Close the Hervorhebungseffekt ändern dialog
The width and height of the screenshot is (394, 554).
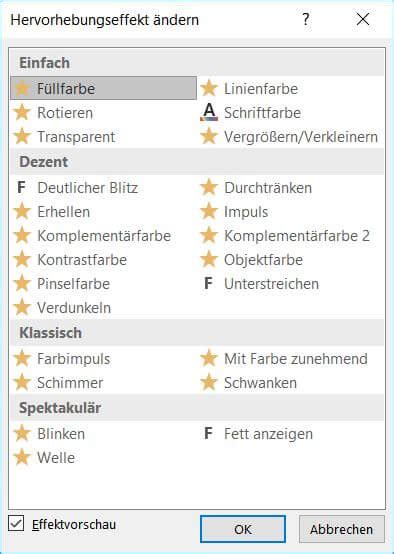coord(363,19)
